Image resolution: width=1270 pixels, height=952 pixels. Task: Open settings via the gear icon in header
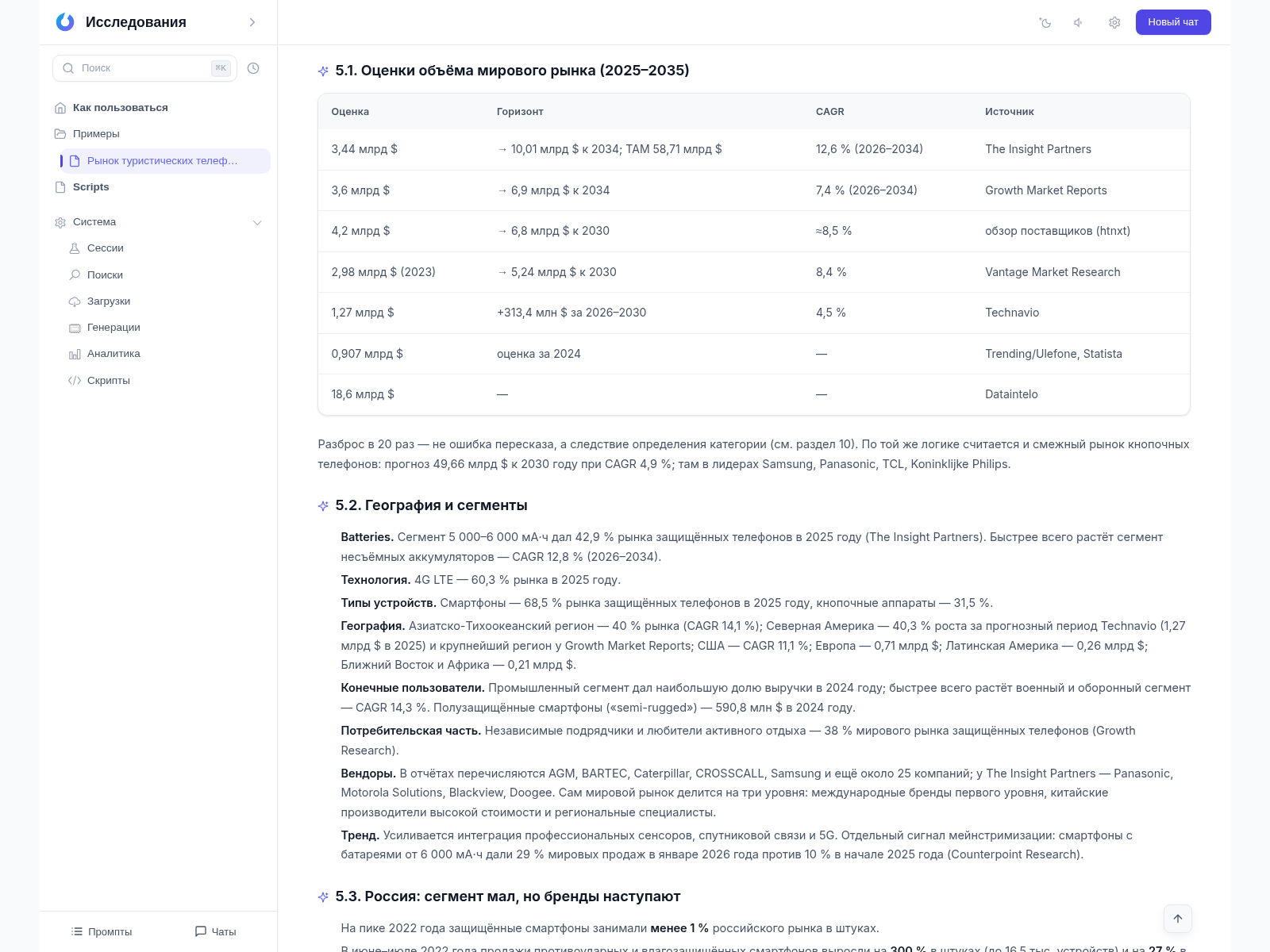point(1114,22)
